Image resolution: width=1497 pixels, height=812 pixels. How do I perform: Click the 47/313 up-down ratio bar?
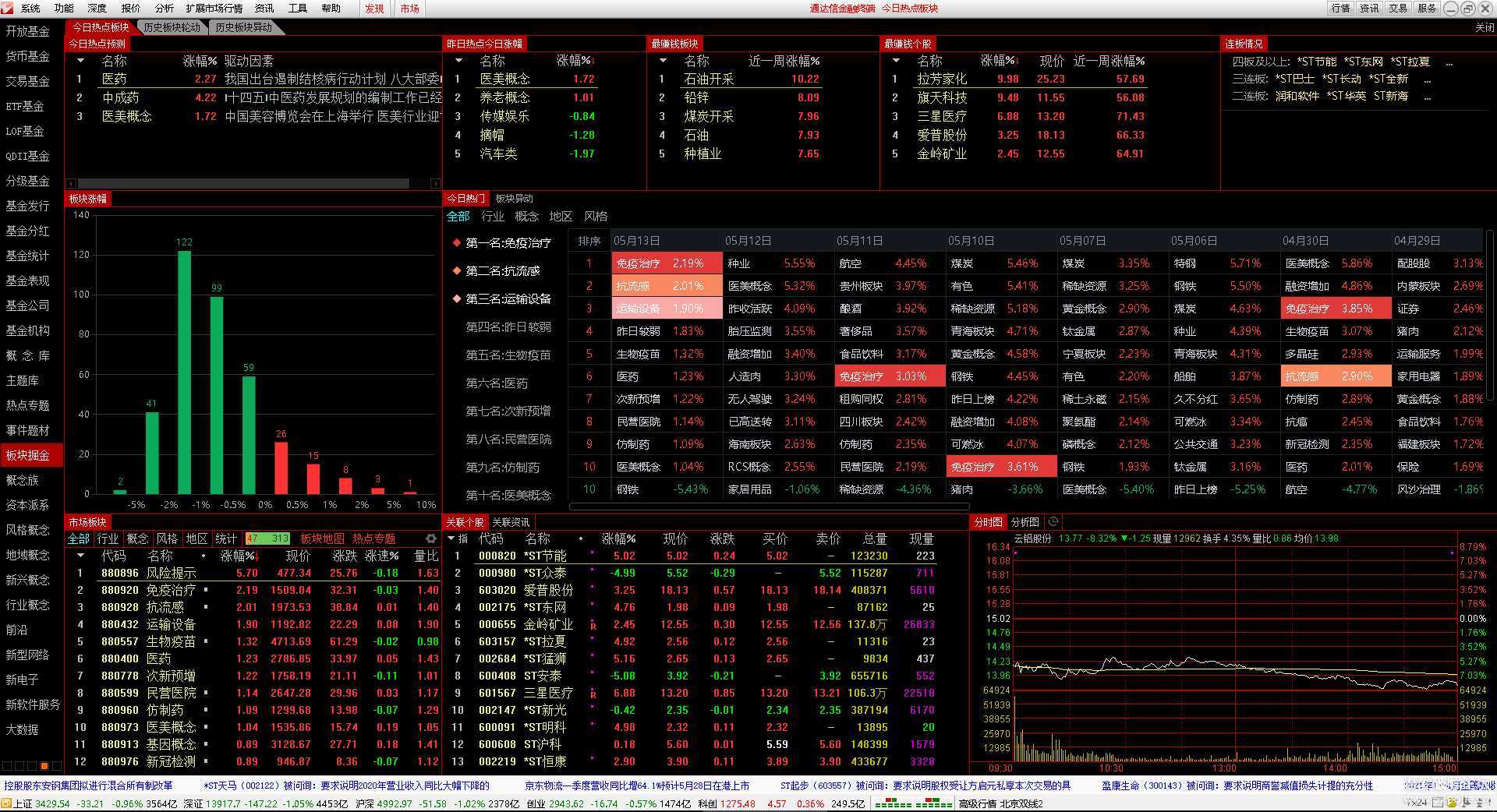[x=267, y=538]
